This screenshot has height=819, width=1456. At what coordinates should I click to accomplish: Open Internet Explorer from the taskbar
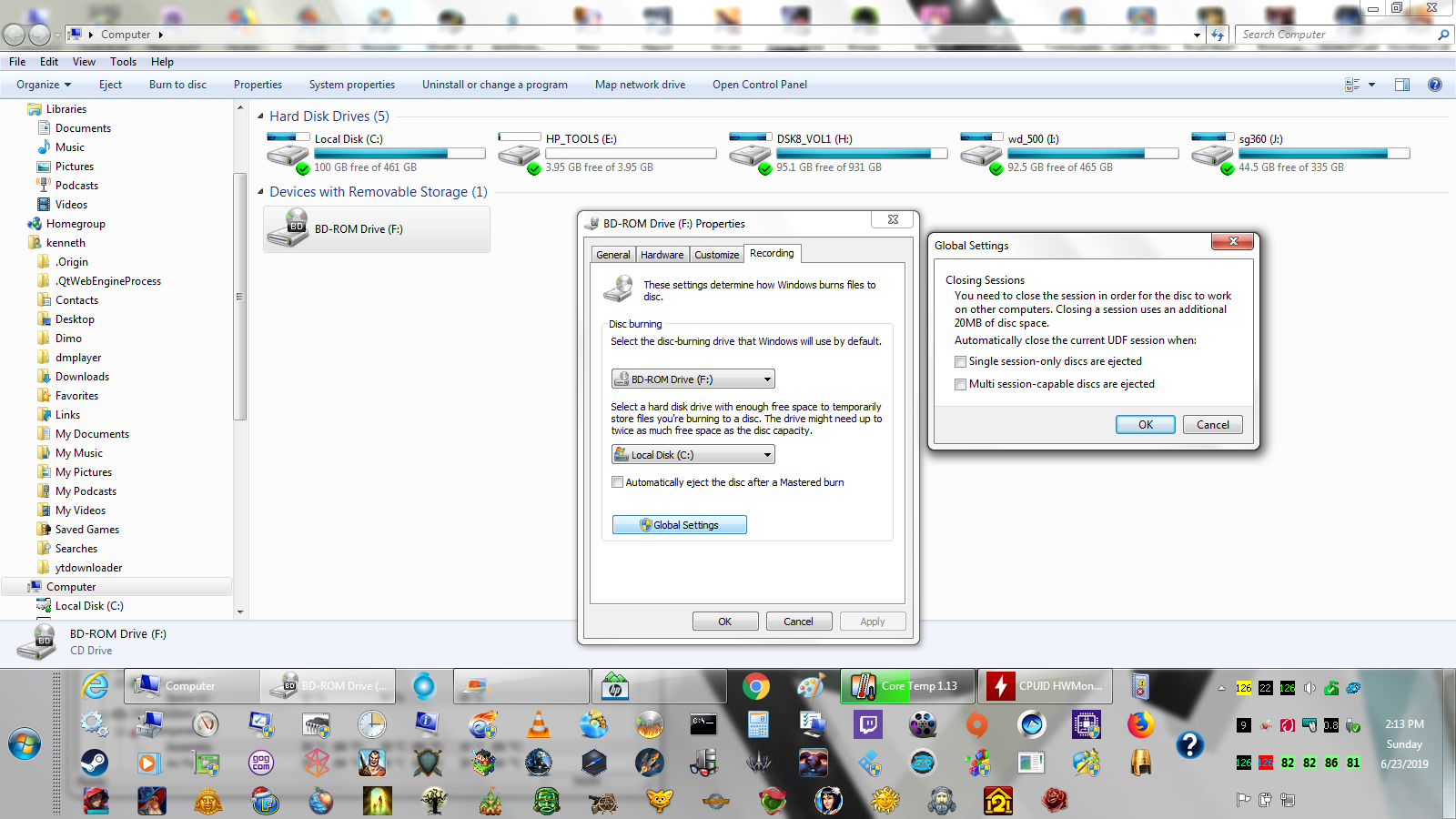(95, 686)
